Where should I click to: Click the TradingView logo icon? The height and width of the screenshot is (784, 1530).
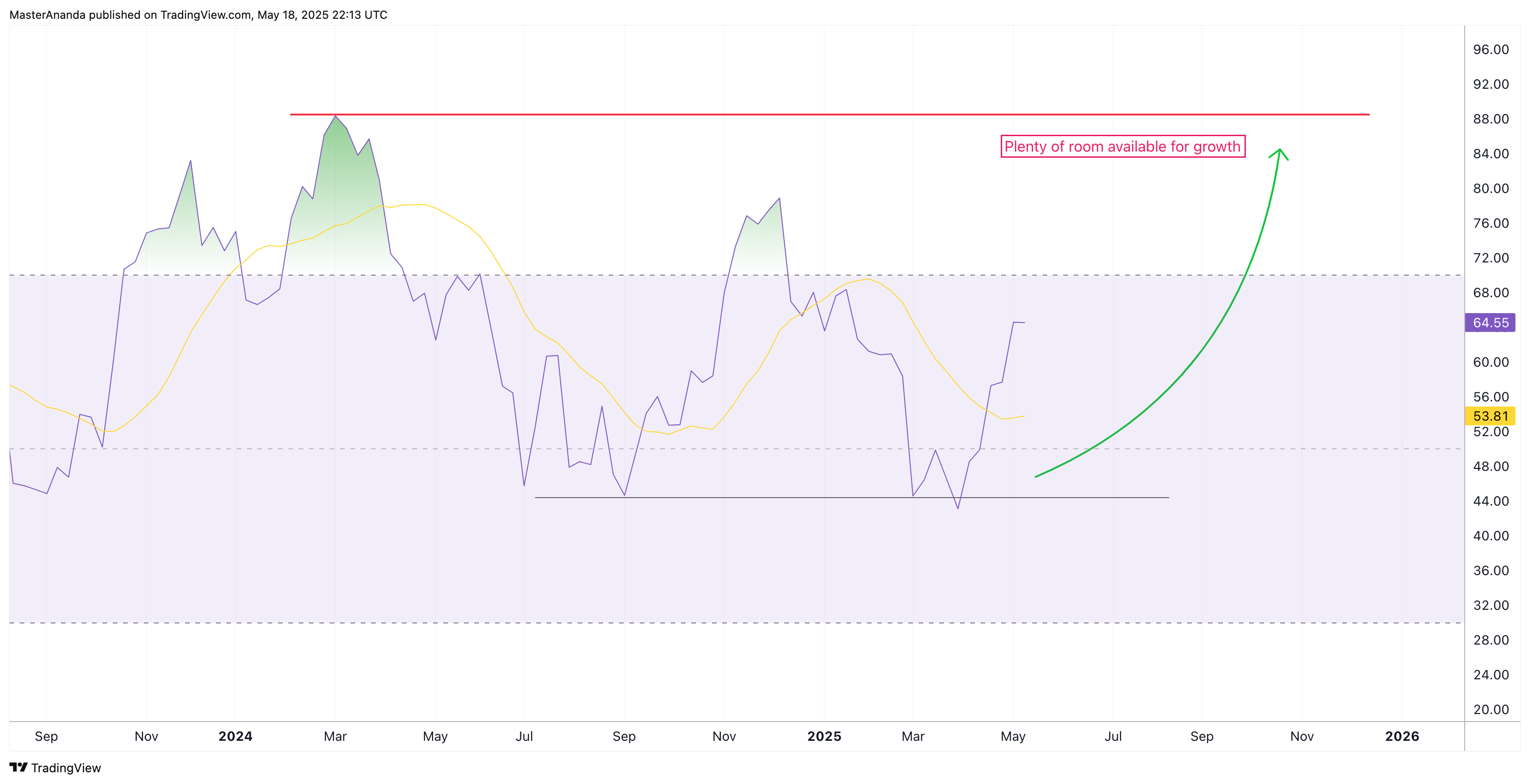click(x=18, y=768)
